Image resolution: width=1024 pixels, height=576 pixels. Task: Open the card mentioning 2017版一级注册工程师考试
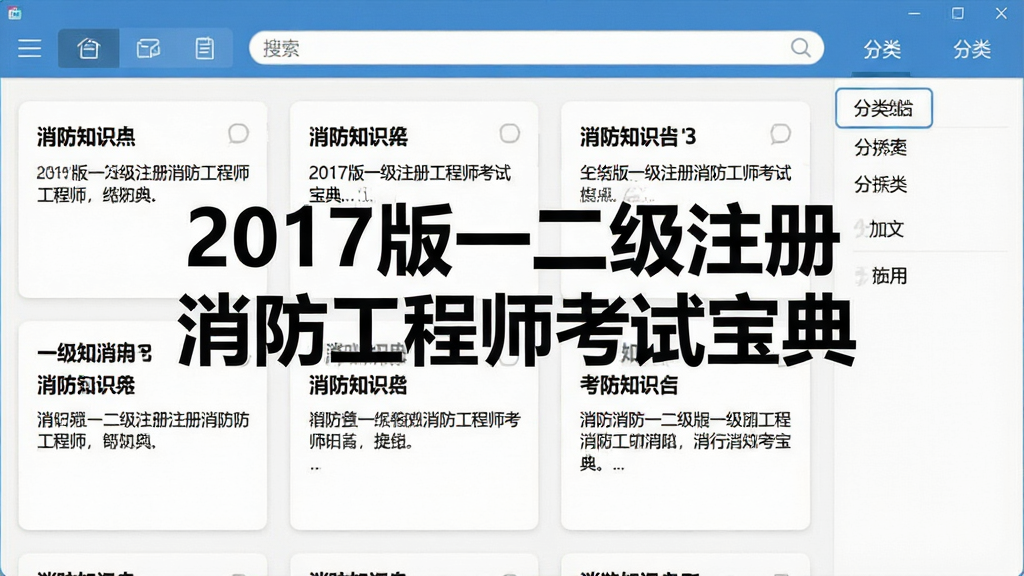coord(414,199)
